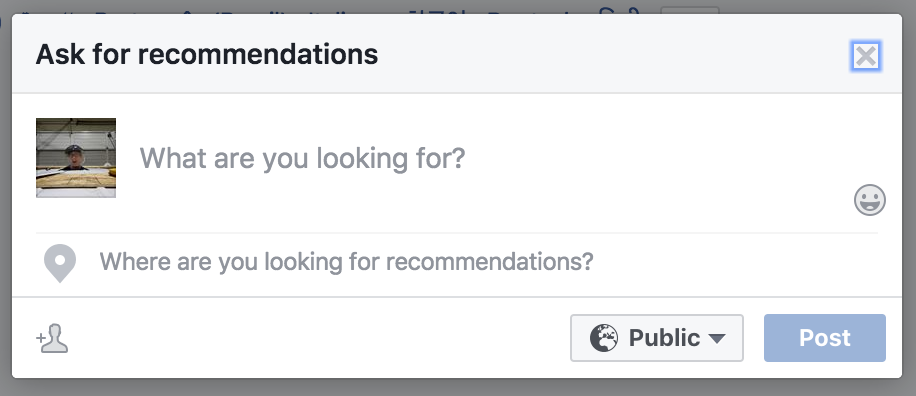Open the emoji picker smiley icon

[870, 200]
